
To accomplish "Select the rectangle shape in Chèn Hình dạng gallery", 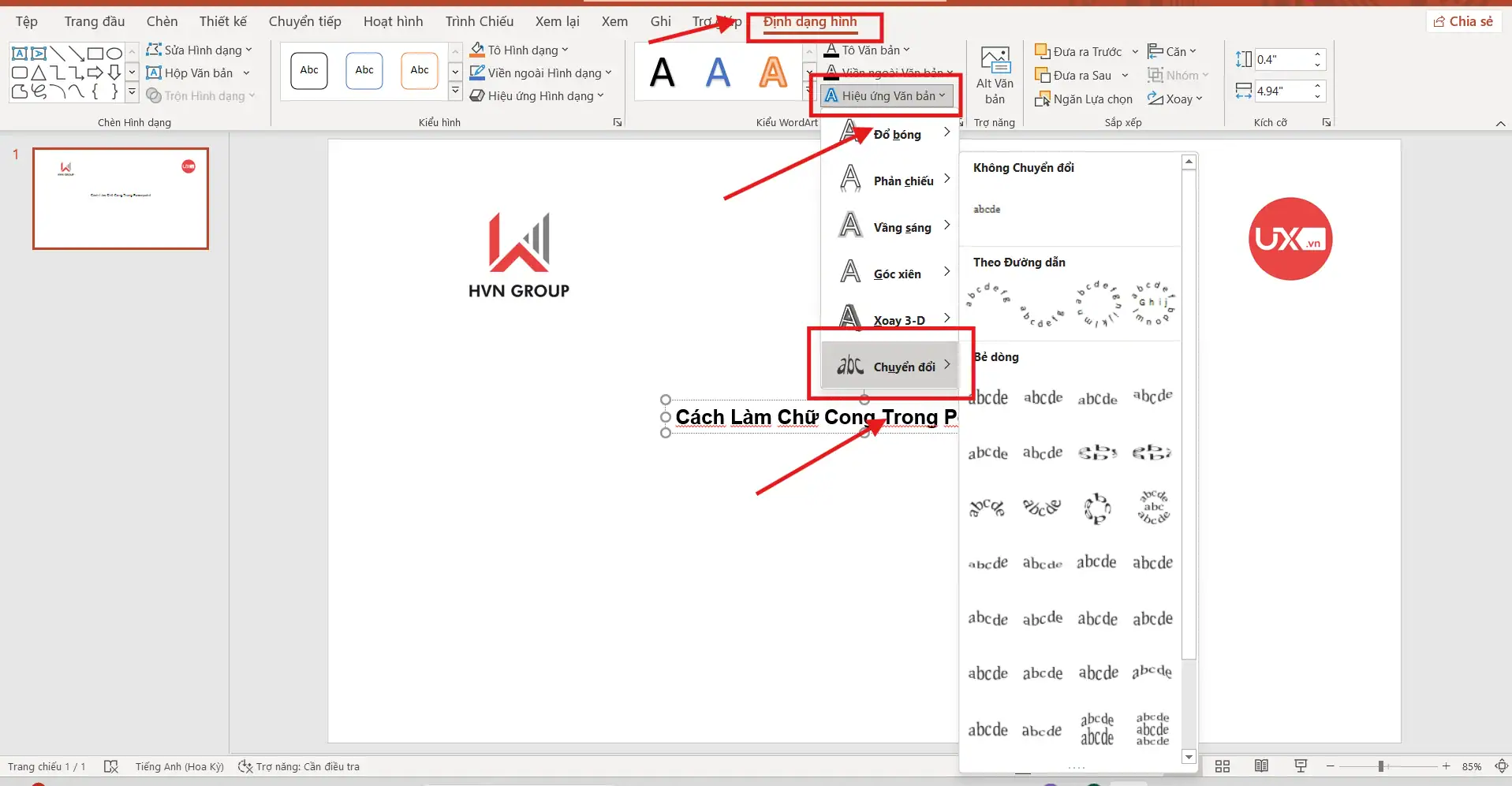I will (x=95, y=53).
